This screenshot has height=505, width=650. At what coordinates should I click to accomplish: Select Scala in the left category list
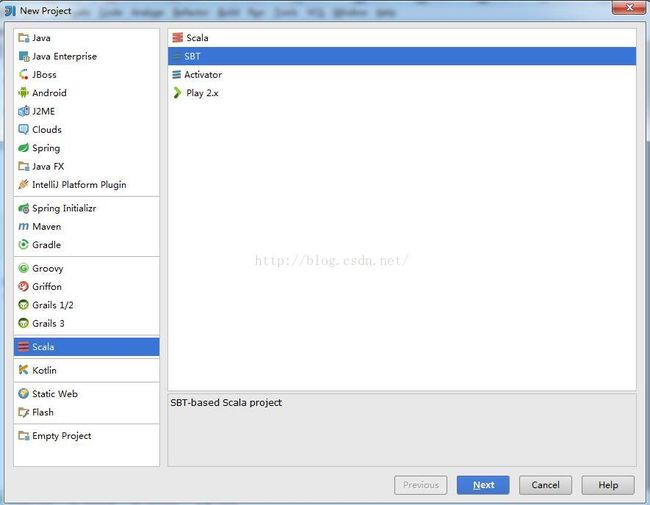point(86,347)
